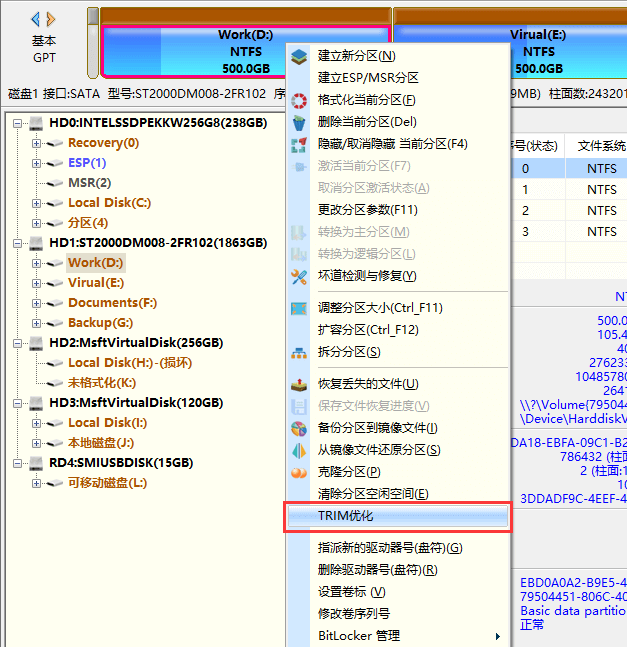
Task: Click the Restore Partition from Image icon
Action: coord(299,450)
